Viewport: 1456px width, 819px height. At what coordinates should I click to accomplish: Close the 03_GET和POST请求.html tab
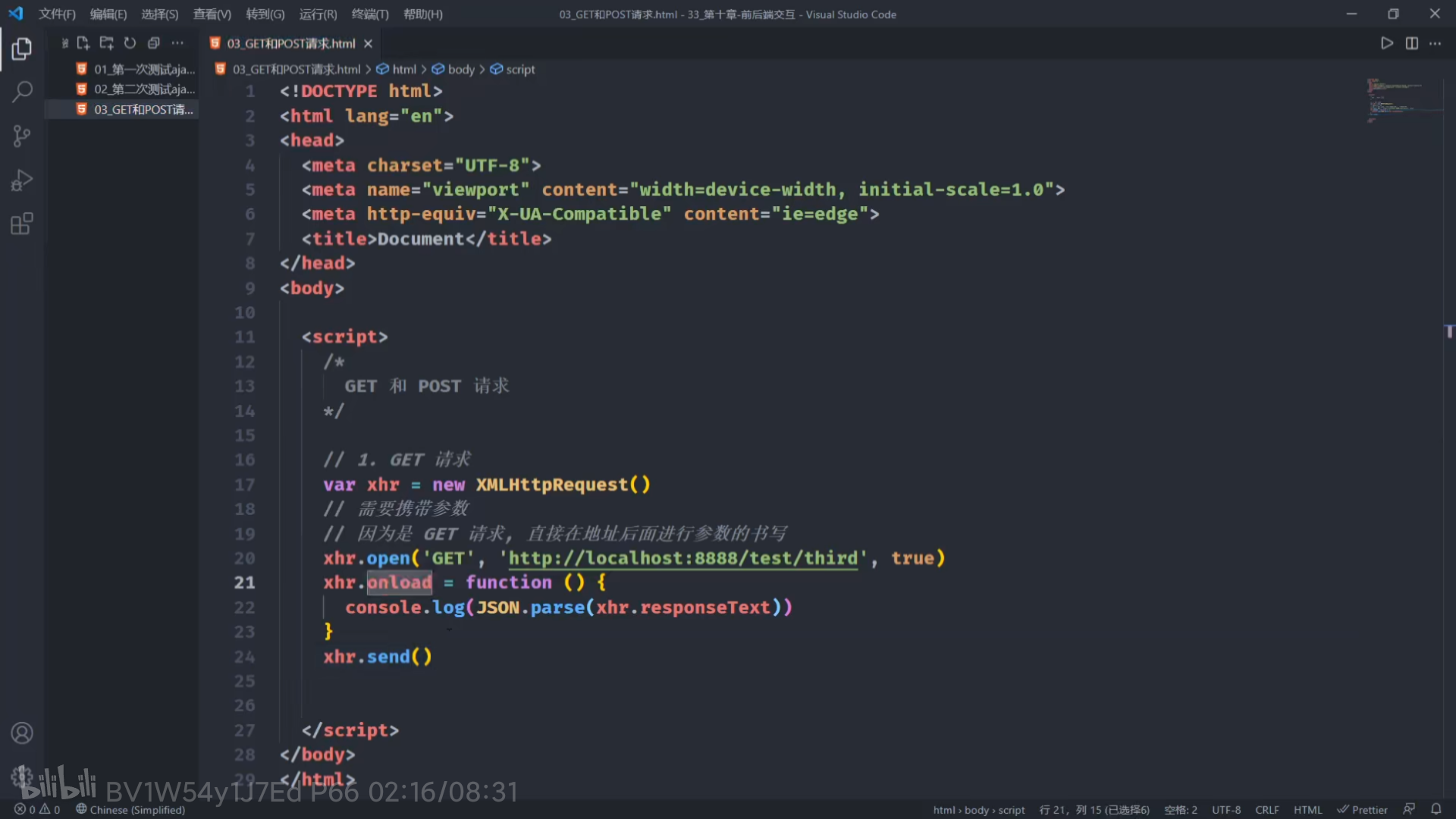368,44
